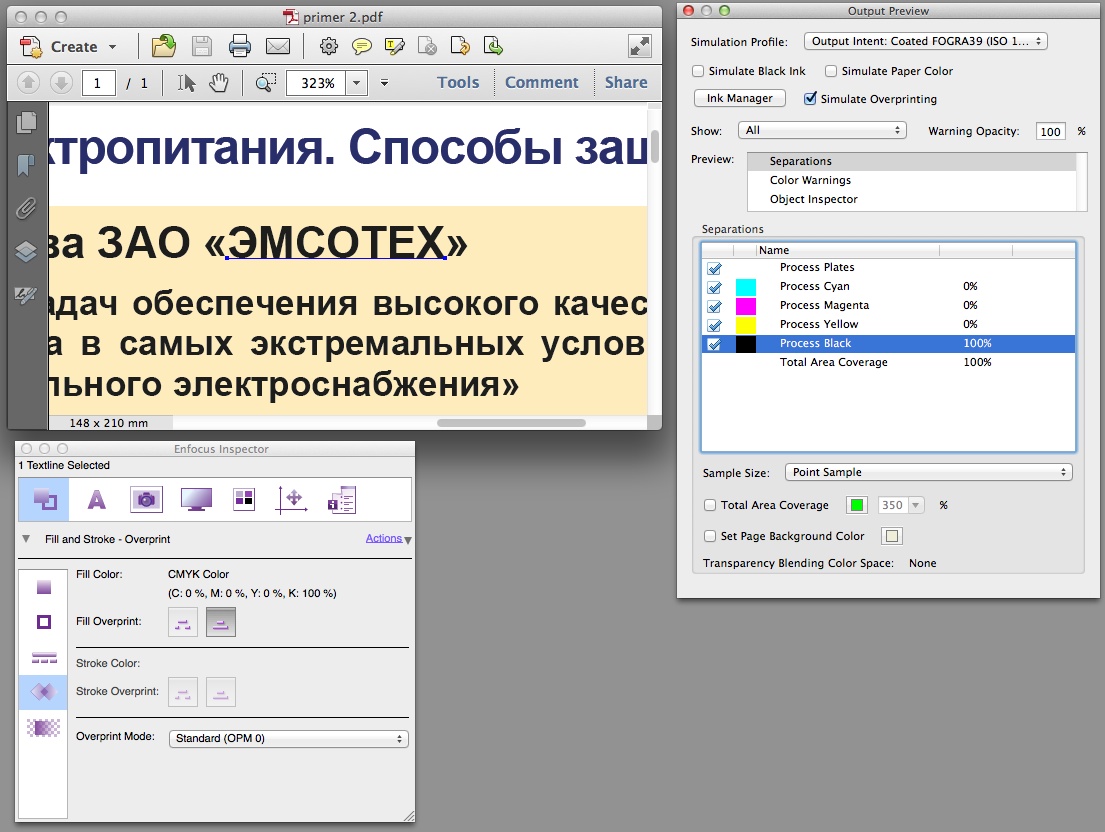Click the Warning Opacity input field
Screen dimensions: 1105x832
click(1050, 131)
